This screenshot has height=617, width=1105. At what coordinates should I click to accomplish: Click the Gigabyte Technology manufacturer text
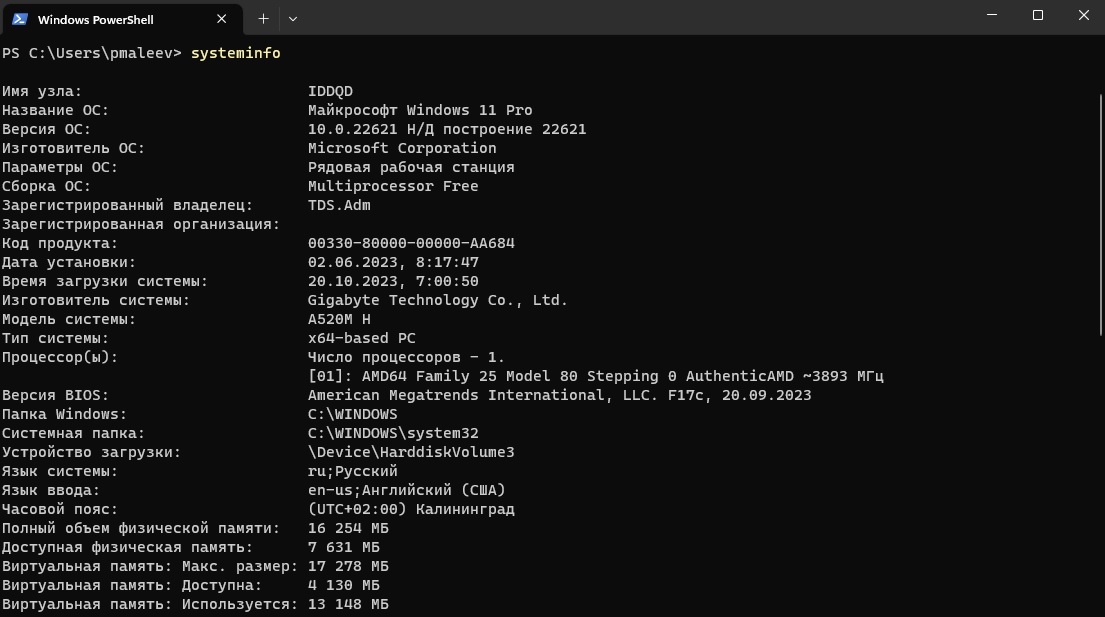coord(437,300)
